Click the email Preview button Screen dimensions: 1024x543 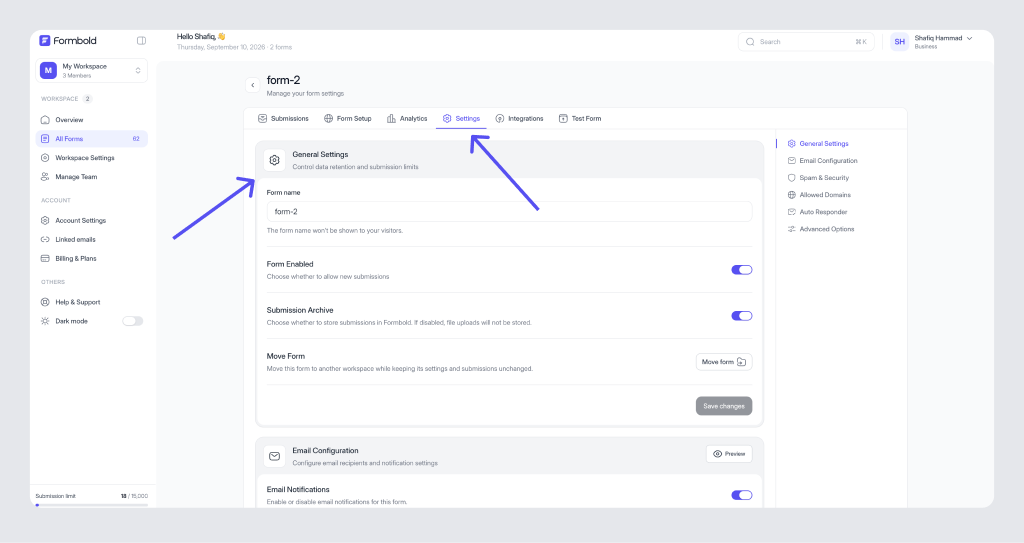(x=729, y=453)
